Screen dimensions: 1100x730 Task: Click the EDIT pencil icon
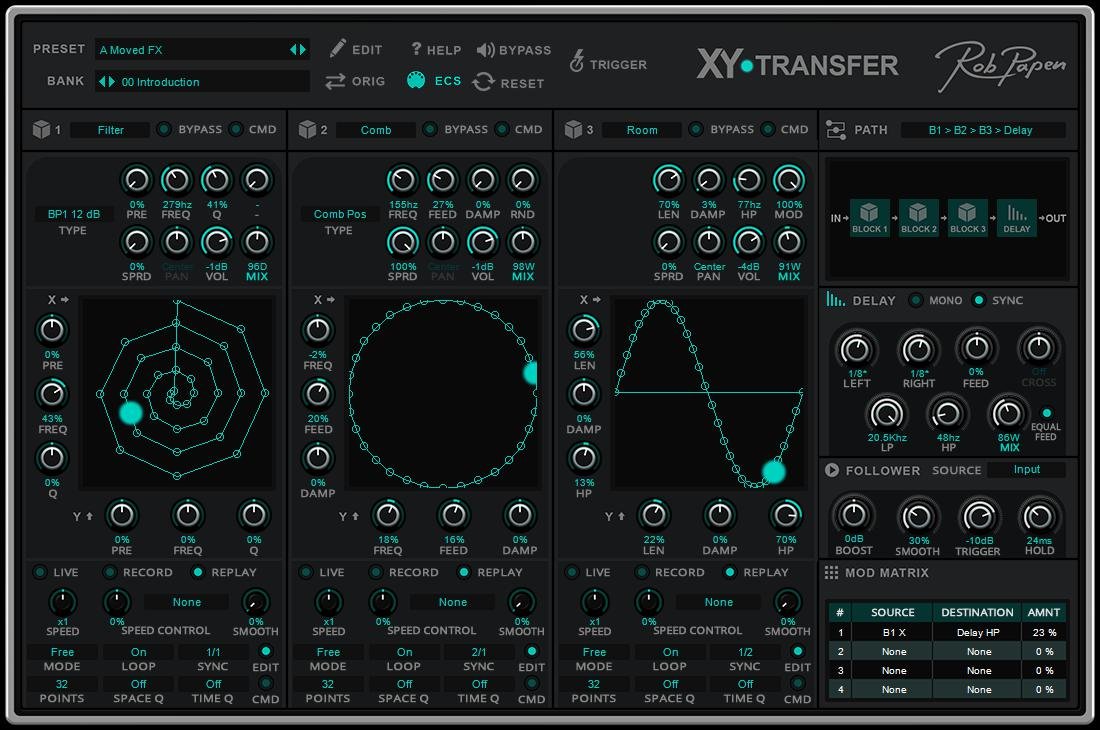337,48
